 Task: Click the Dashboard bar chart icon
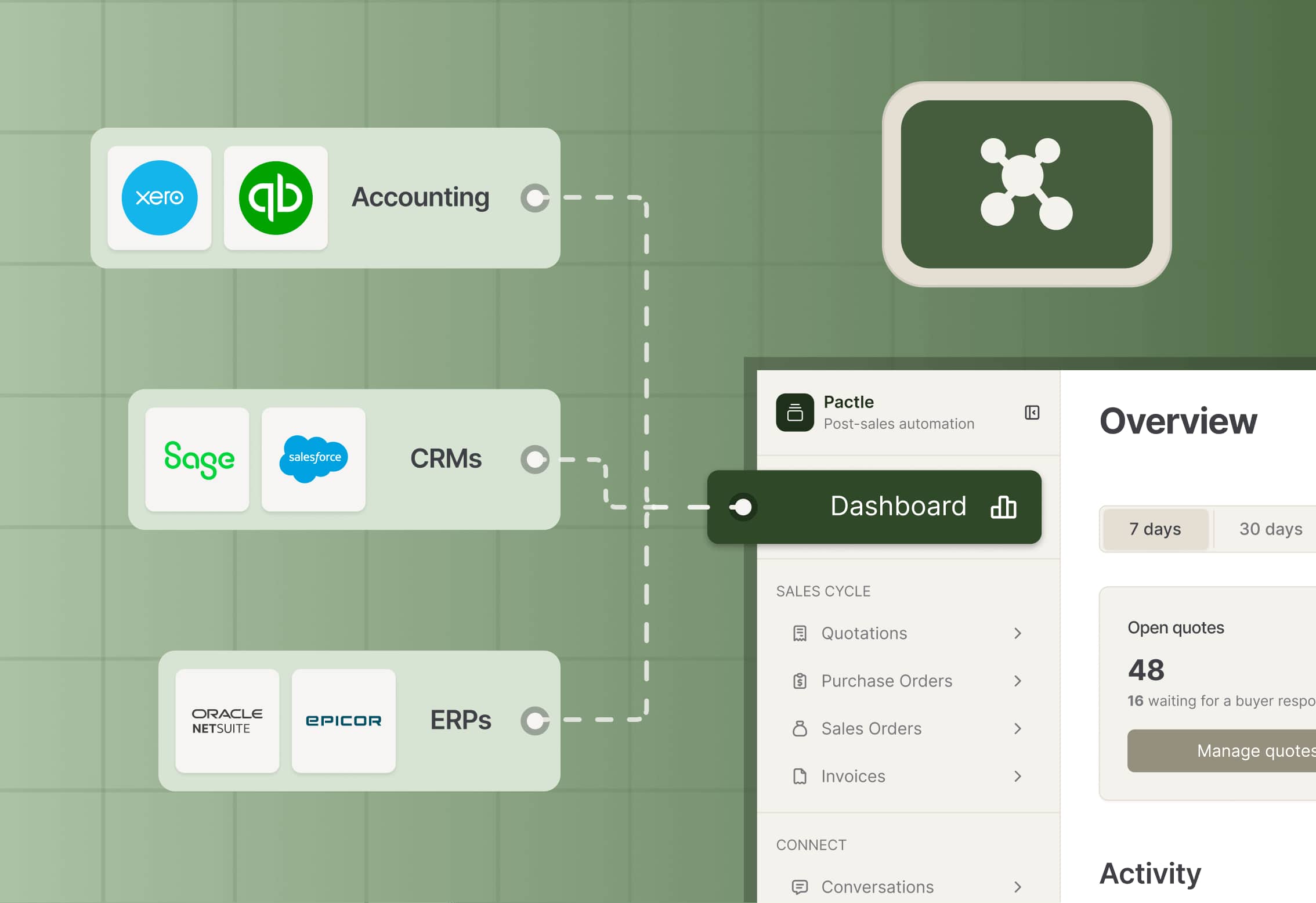coord(1004,507)
